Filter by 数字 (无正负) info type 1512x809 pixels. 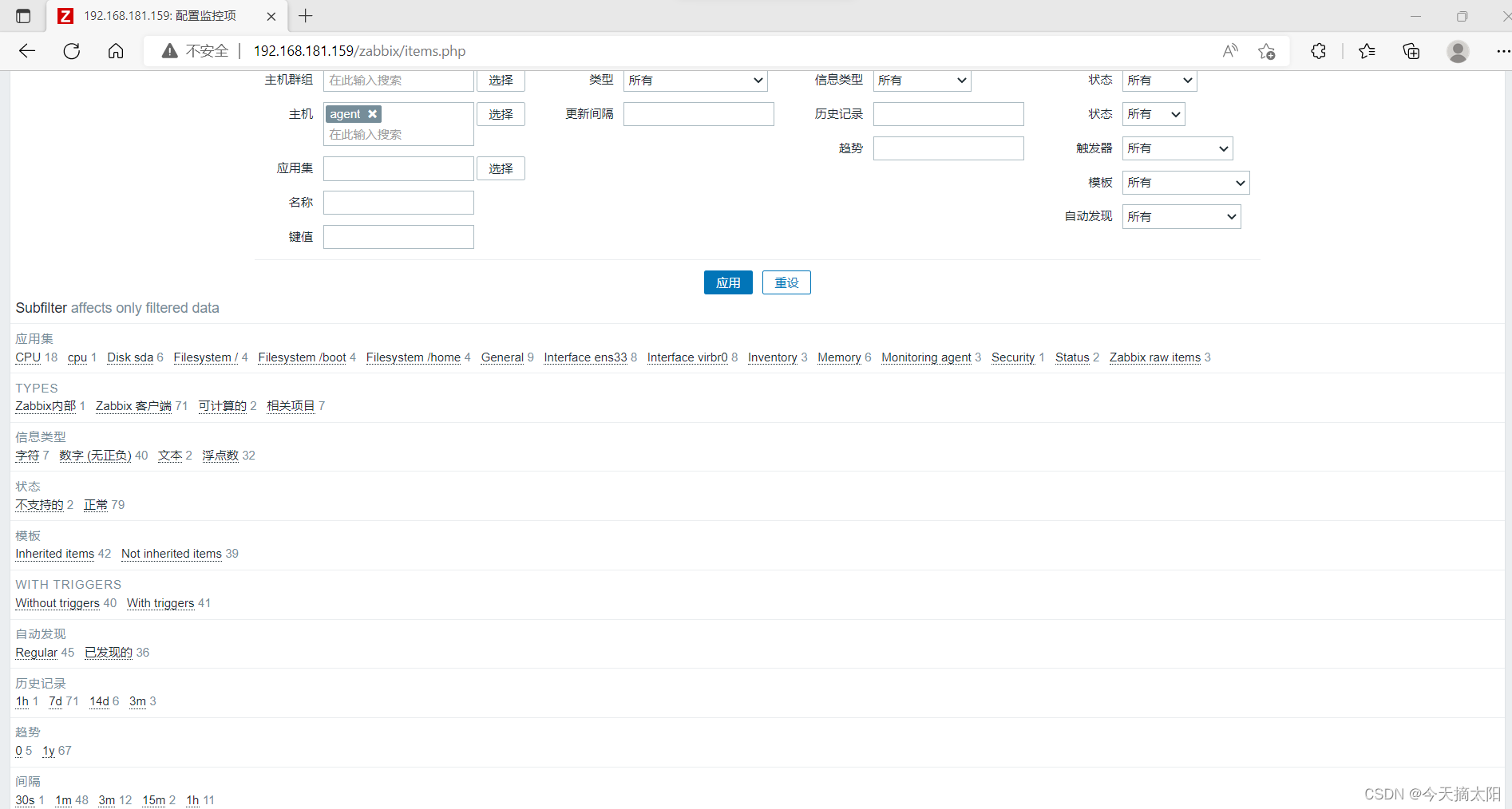[95, 456]
